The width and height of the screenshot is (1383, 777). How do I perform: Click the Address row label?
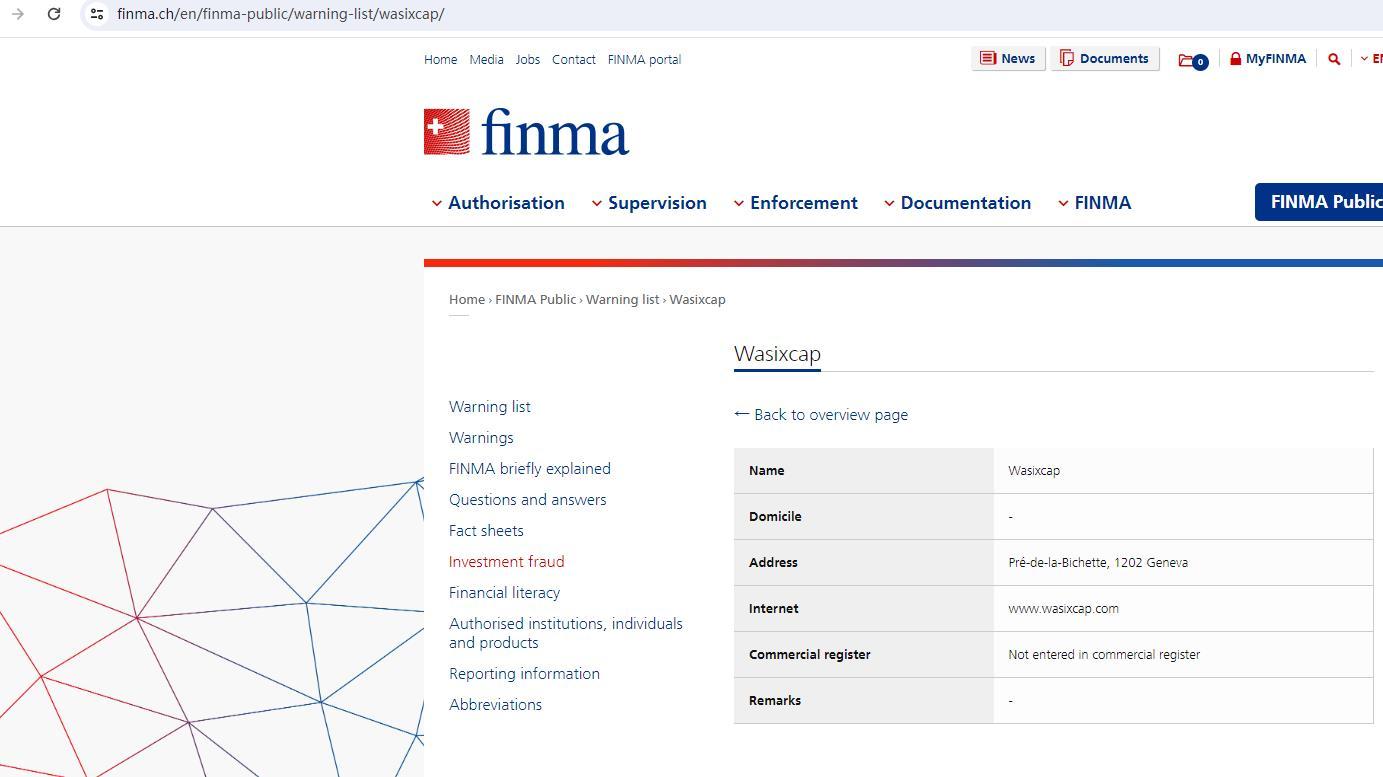coord(773,563)
